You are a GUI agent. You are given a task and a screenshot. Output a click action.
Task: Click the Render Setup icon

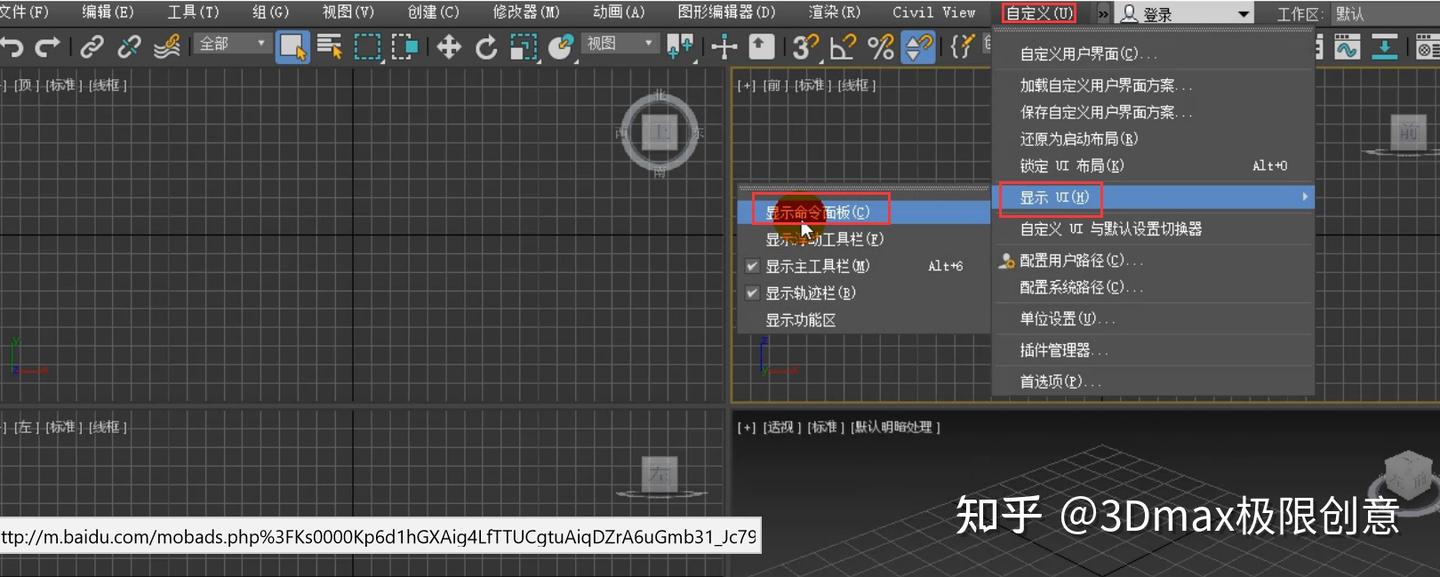coord(1427,46)
